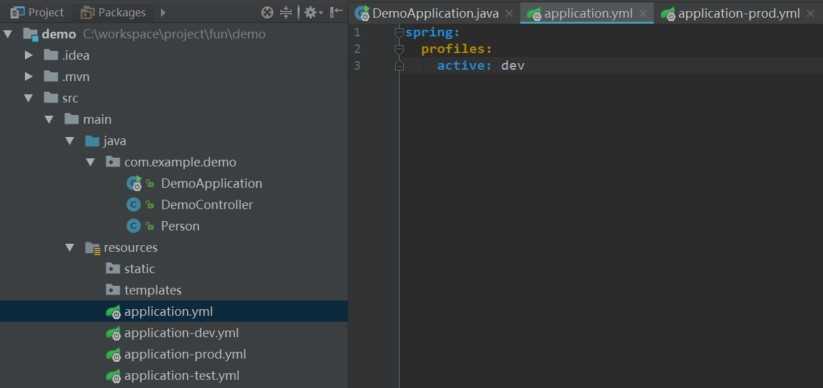Click line number 2 in gutter

click(357, 49)
